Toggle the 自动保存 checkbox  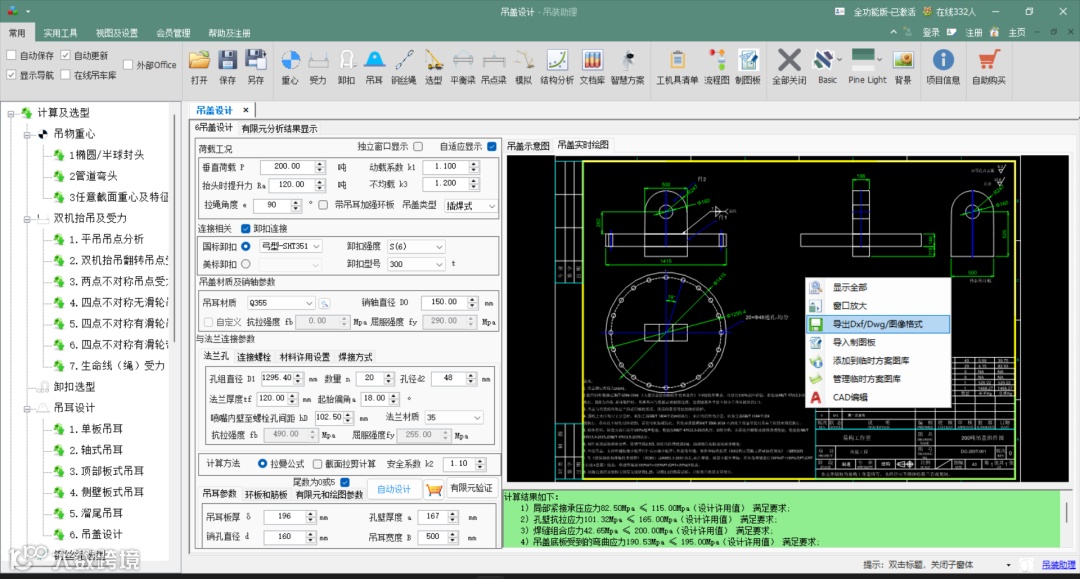pos(12,56)
